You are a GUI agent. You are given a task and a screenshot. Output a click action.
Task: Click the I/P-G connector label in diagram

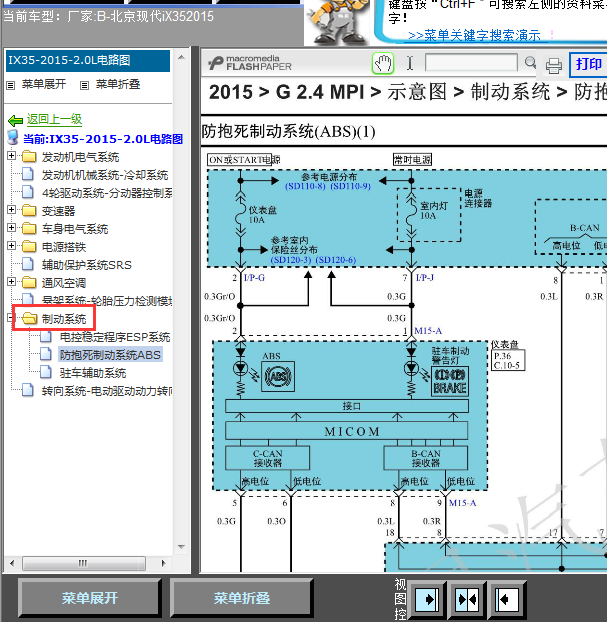[254, 278]
